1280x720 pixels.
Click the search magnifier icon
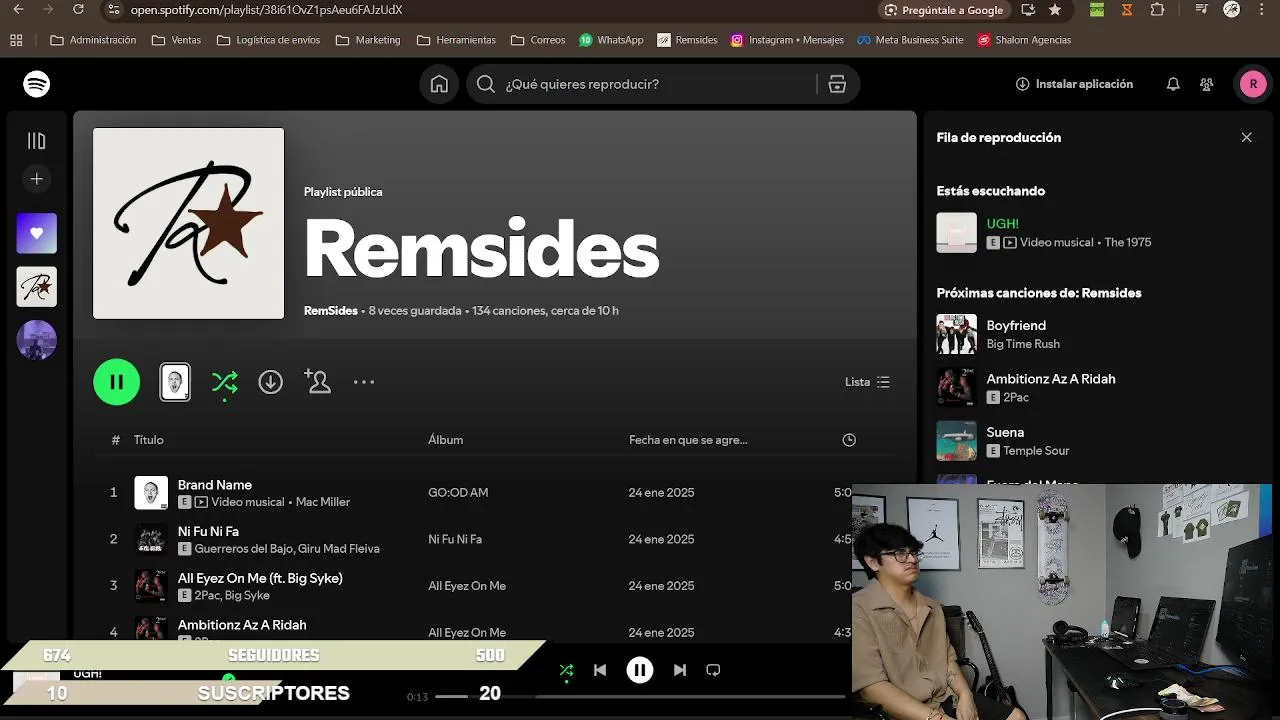coord(486,84)
